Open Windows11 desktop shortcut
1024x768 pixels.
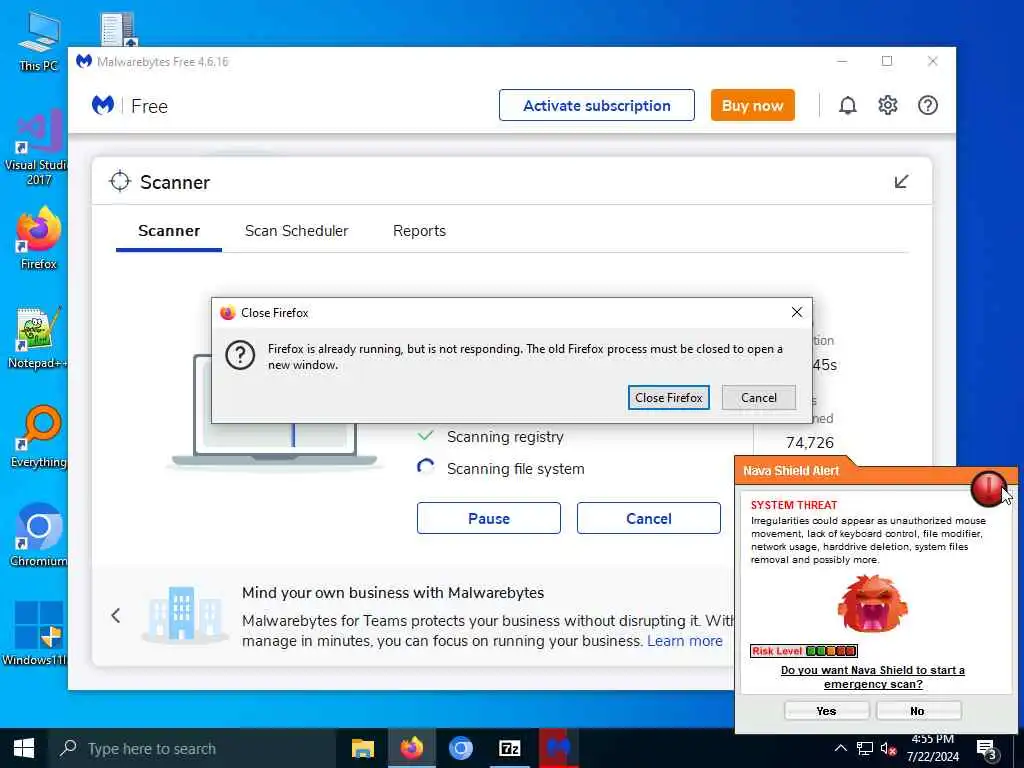36,633
